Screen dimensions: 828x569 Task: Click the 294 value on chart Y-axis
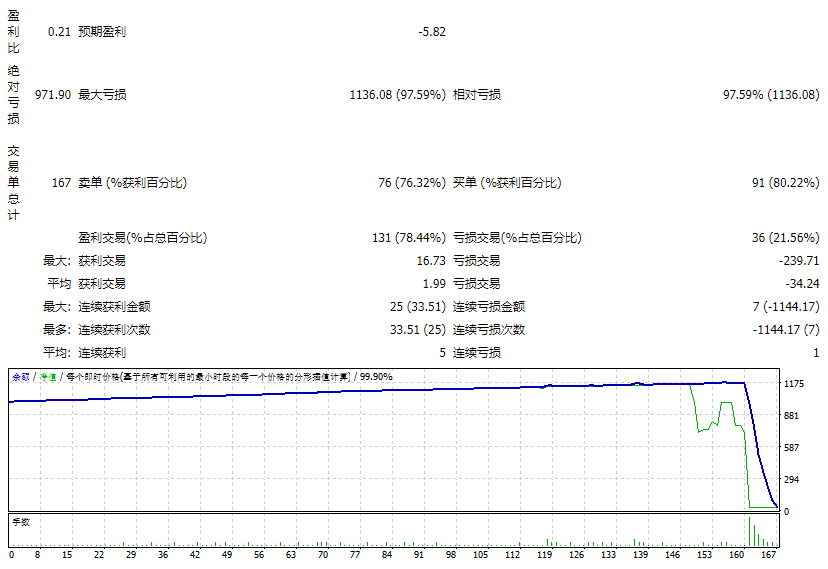792,480
